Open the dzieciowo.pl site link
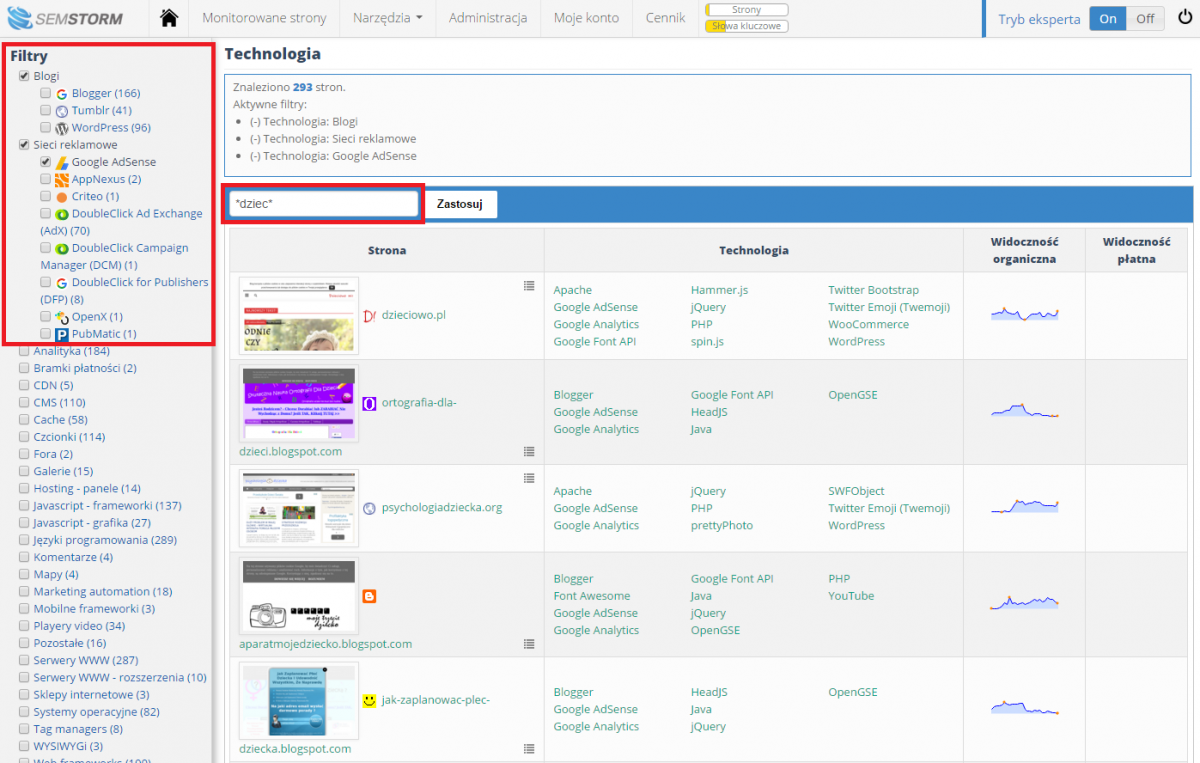The image size is (1200, 763). (413, 315)
